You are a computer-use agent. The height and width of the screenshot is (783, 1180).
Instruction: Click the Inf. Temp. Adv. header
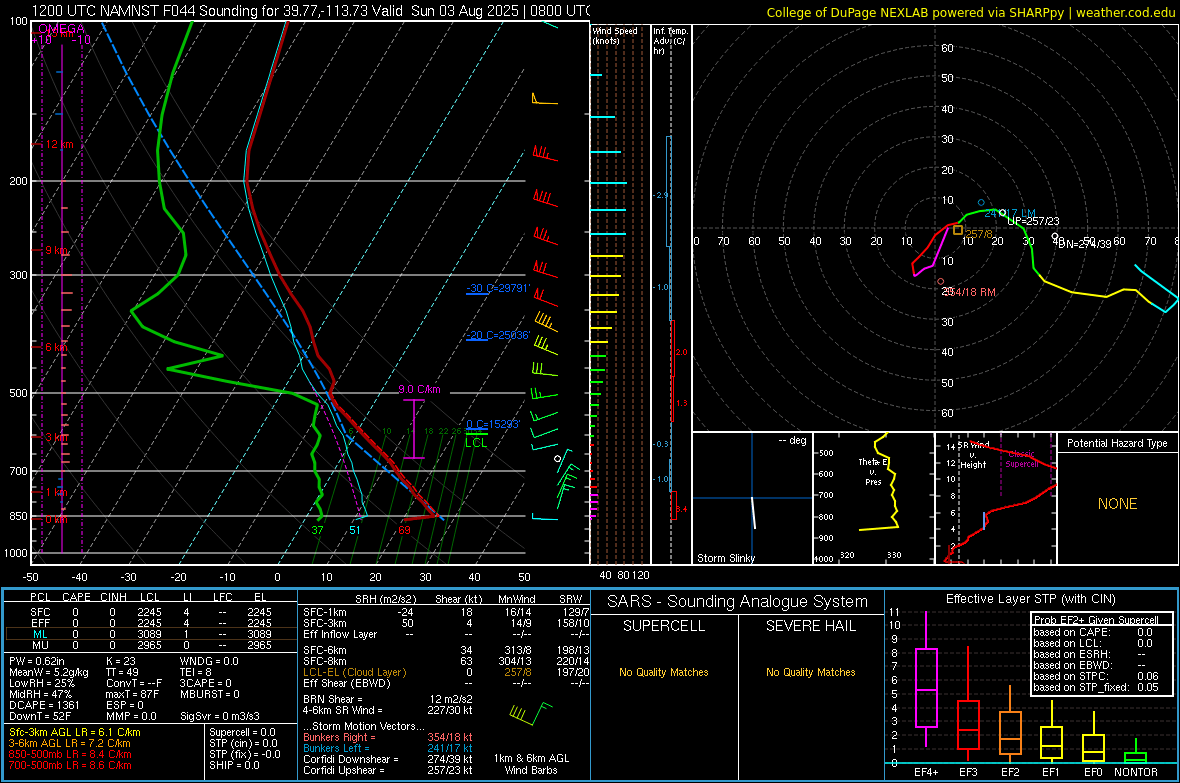pyautogui.click(x=670, y=41)
